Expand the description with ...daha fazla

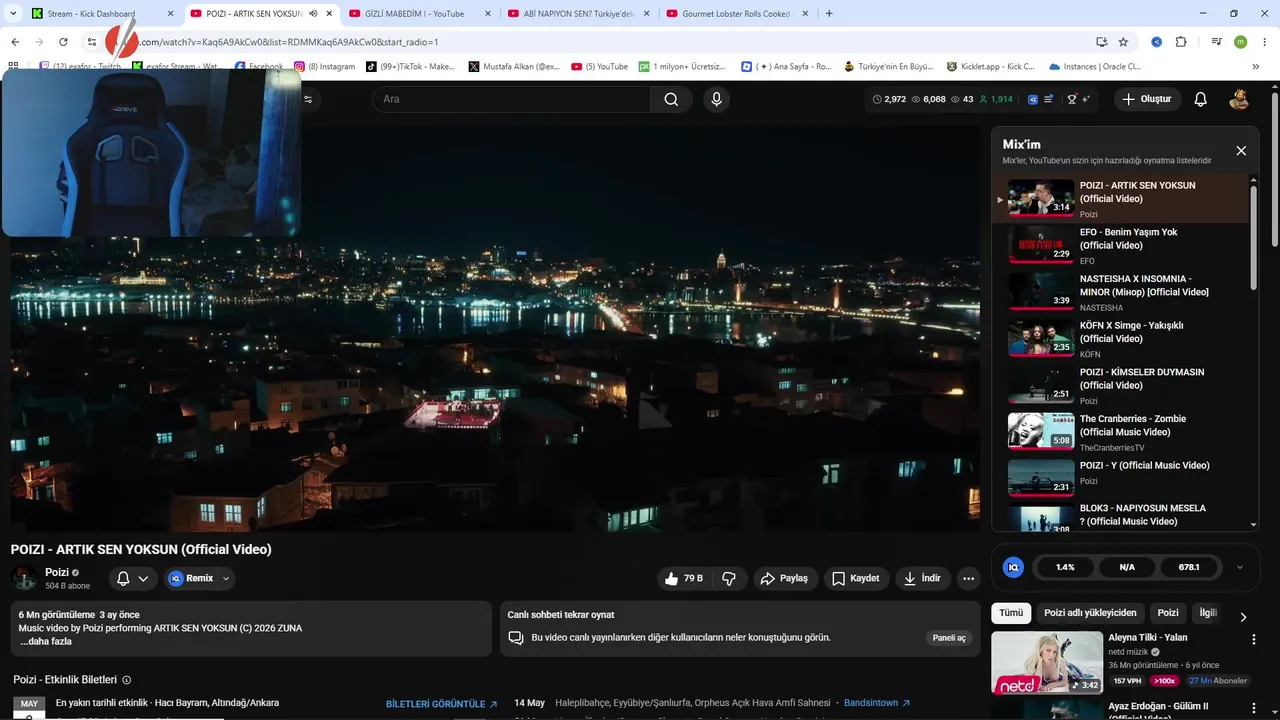click(x=46, y=642)
